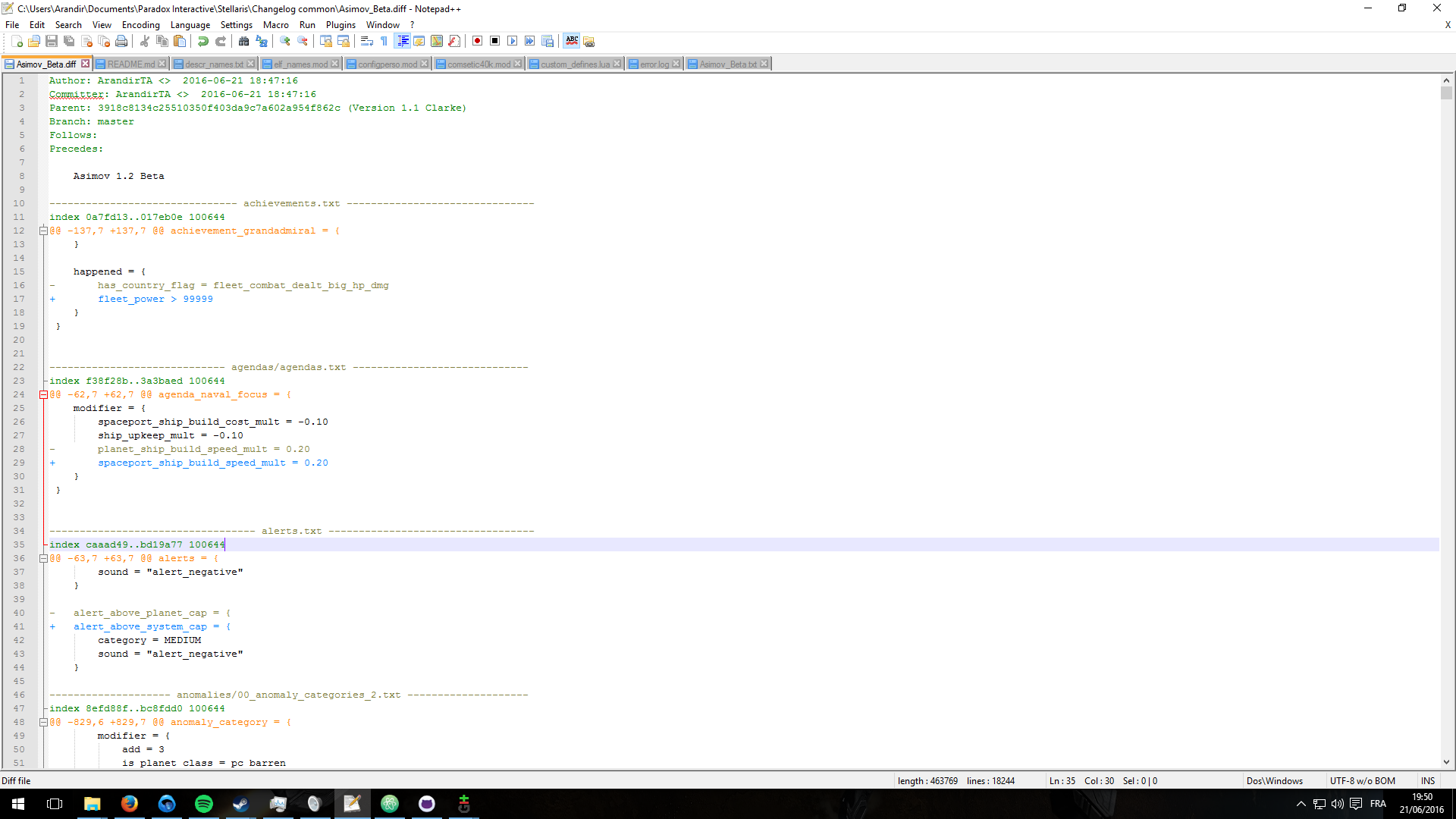Redo the change using the Redo arrow
1456x819 pixels.
click(220, 41)
